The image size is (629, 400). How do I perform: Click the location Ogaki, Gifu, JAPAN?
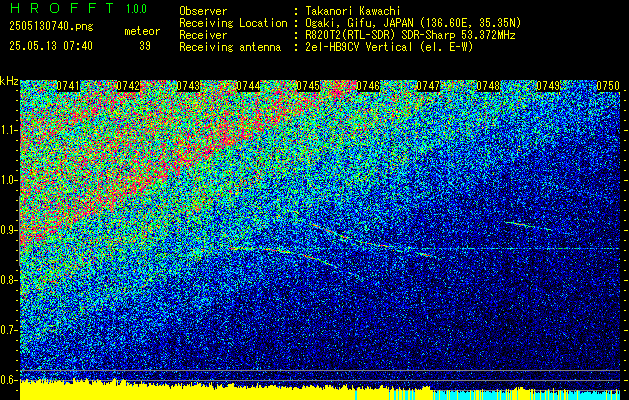359,23
